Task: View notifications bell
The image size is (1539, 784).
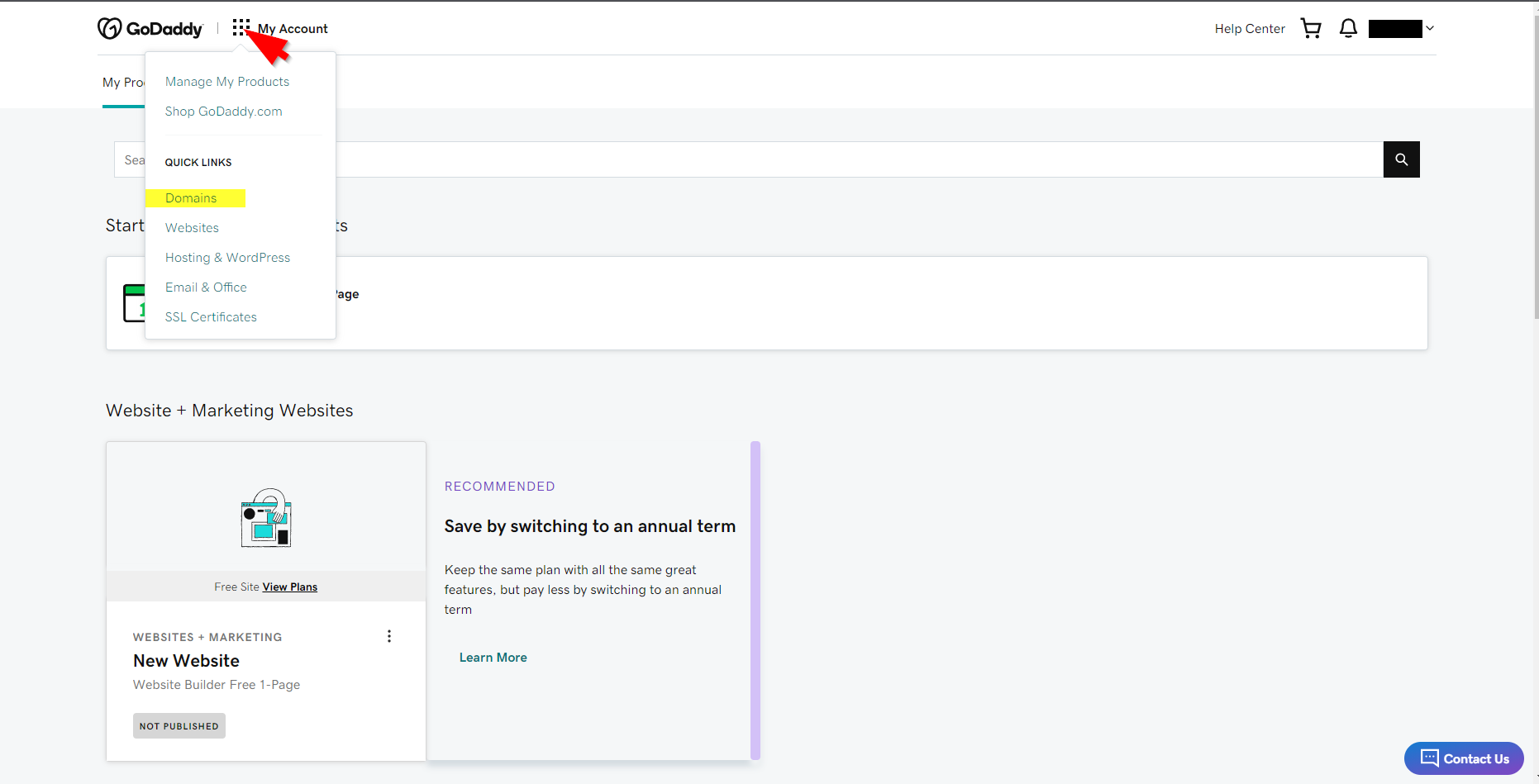Action: coord(1348,29)
